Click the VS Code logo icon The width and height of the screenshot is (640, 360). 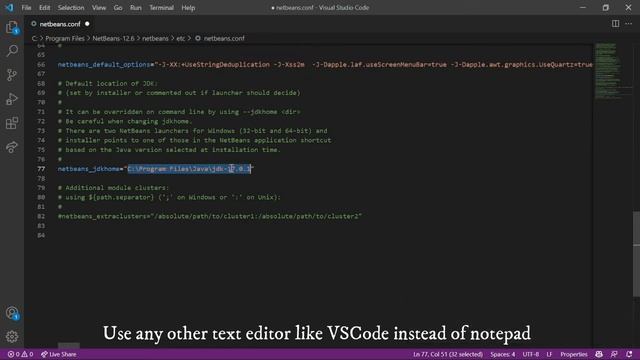pyautogui.click(x=9, y=7)
